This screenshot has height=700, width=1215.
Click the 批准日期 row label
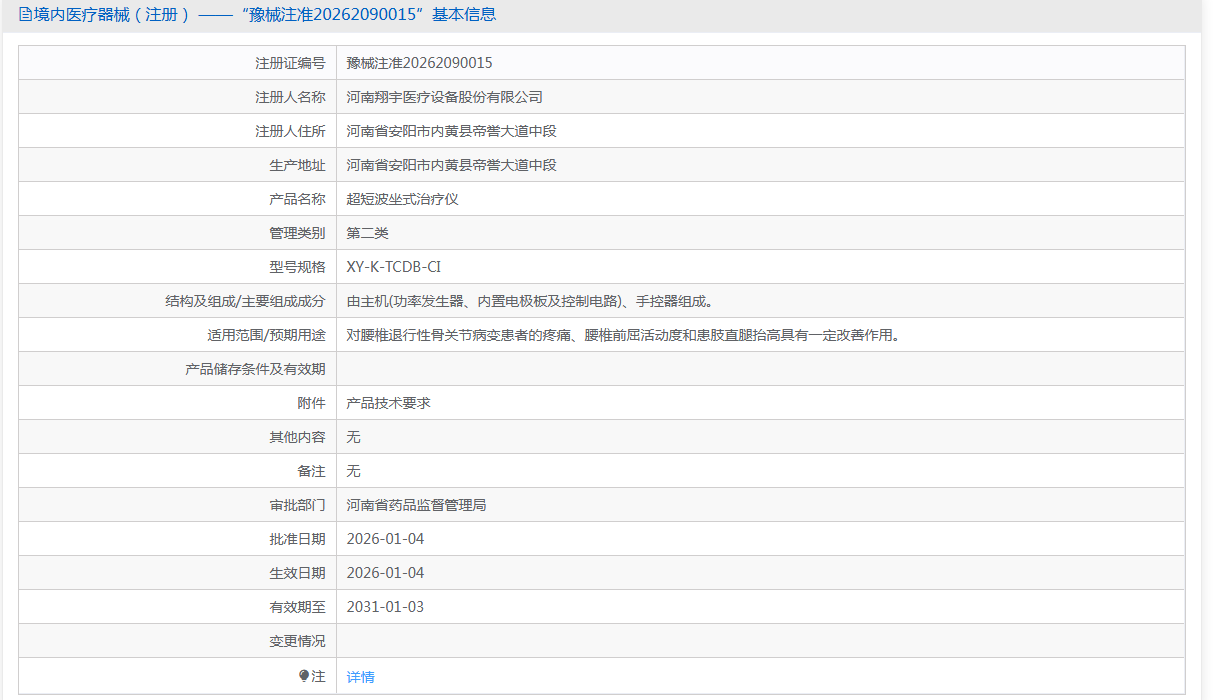[x=297, y=539]
